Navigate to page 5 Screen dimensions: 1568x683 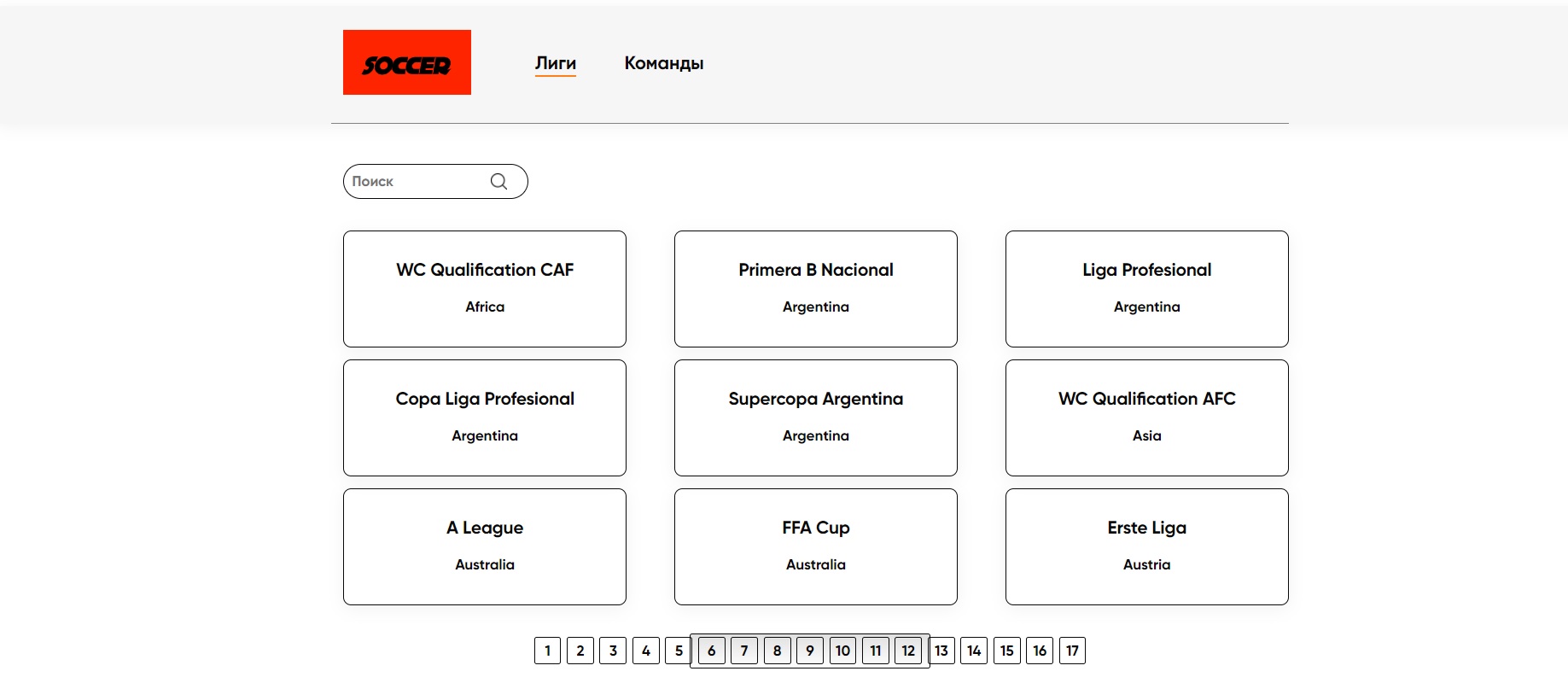click(679, 651)
